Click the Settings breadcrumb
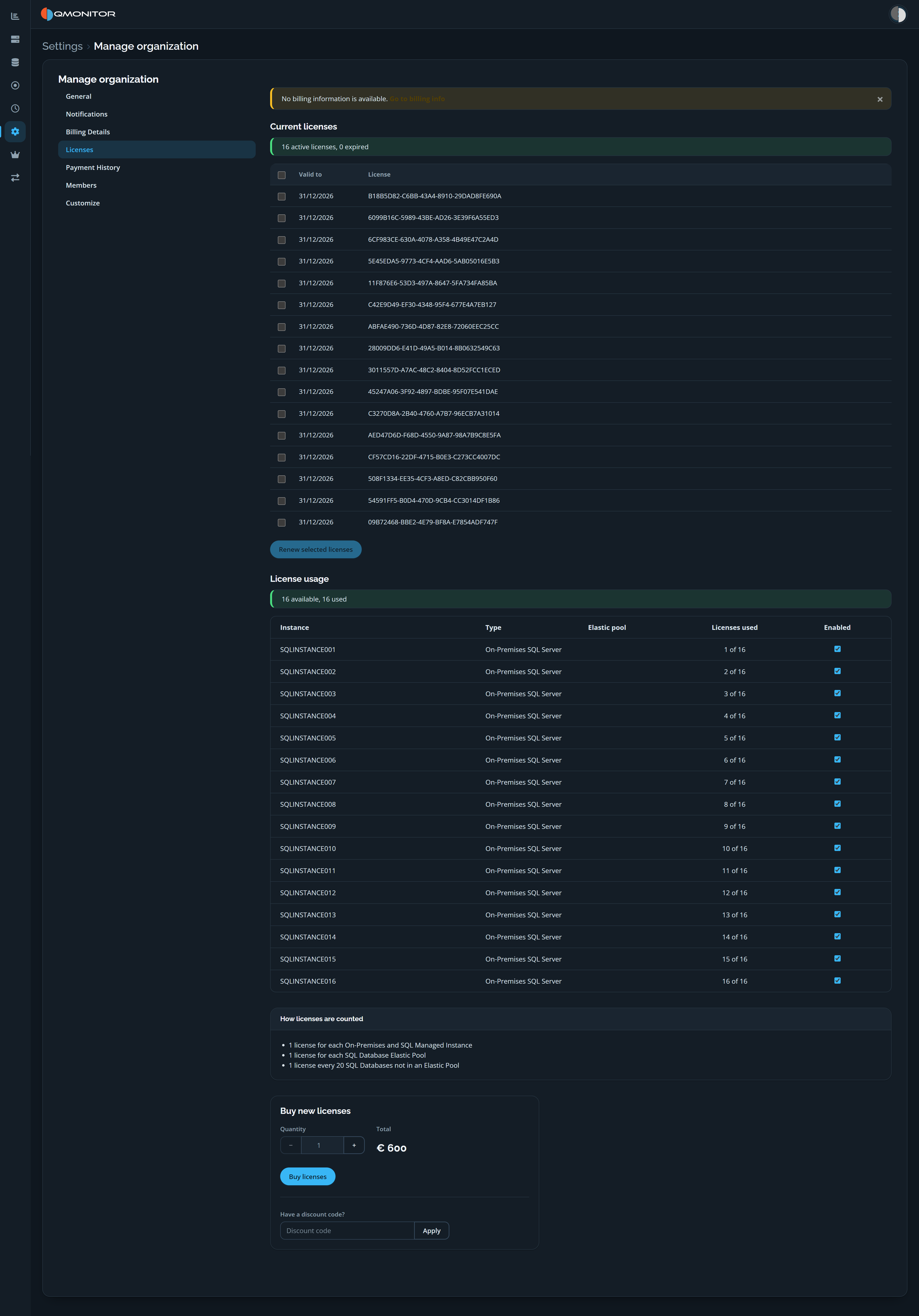Image resolution: width=919 pixels, height=1316 pixels. pyautogui.click(x=62, y=46)
